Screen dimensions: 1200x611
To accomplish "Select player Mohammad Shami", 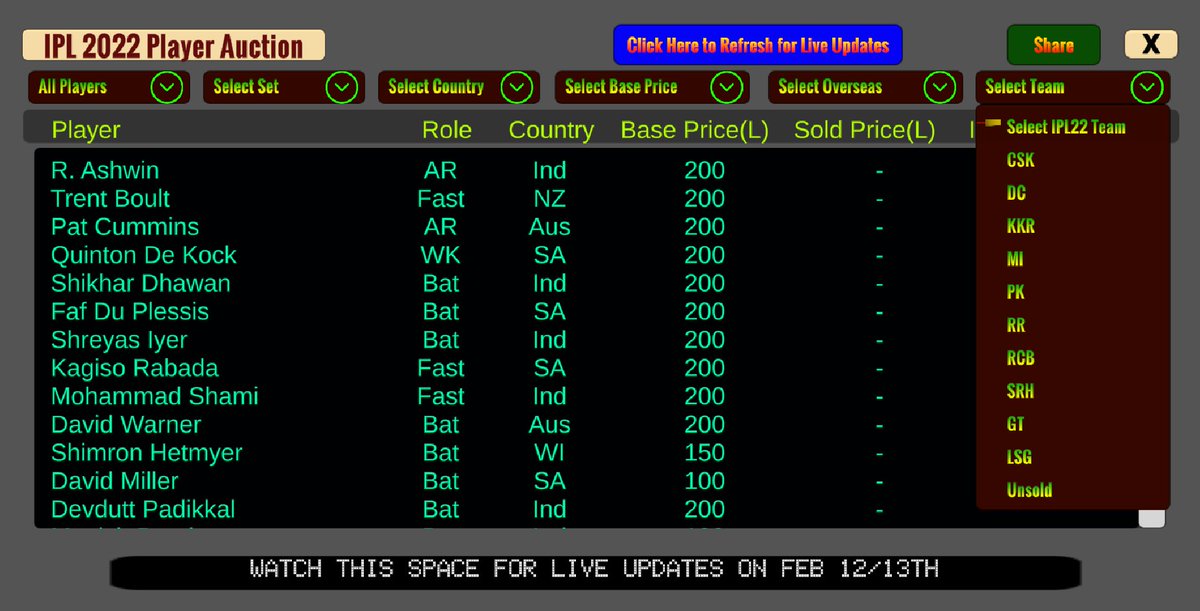I will (155, 396).
